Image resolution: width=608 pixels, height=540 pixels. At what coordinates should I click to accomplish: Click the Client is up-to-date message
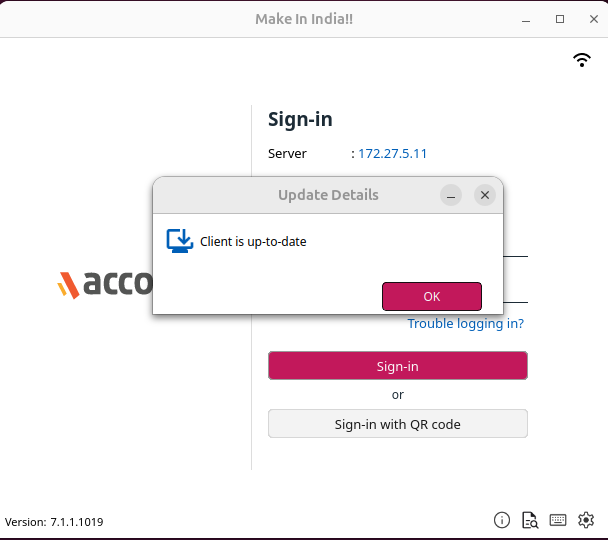(x=253, y=241)
